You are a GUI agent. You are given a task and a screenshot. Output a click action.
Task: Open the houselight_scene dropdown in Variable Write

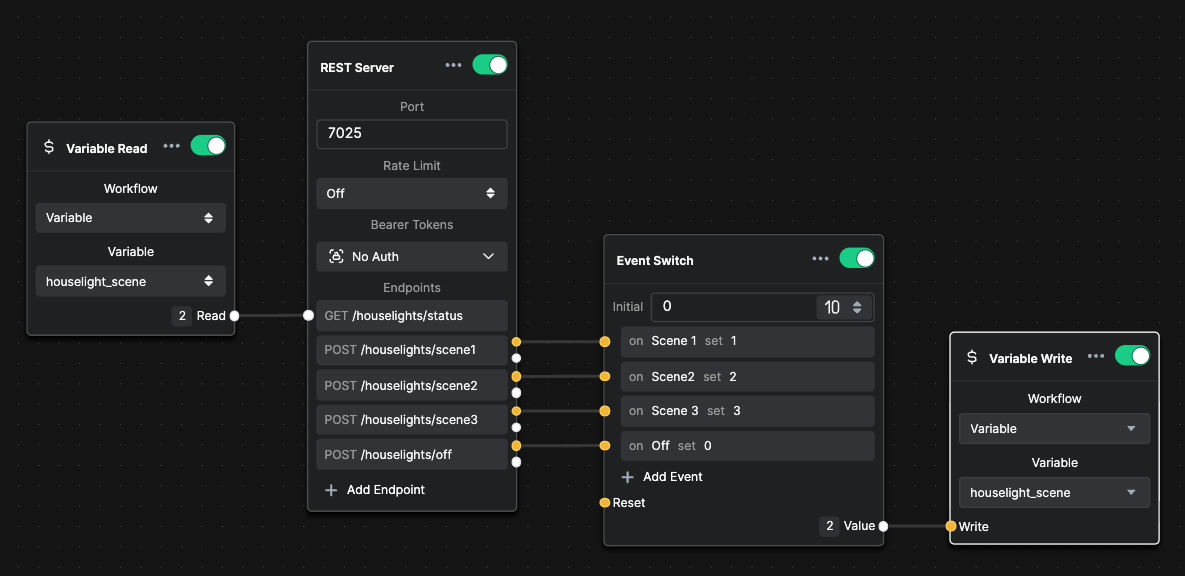pyautogui.click(x=1054, y=492)
